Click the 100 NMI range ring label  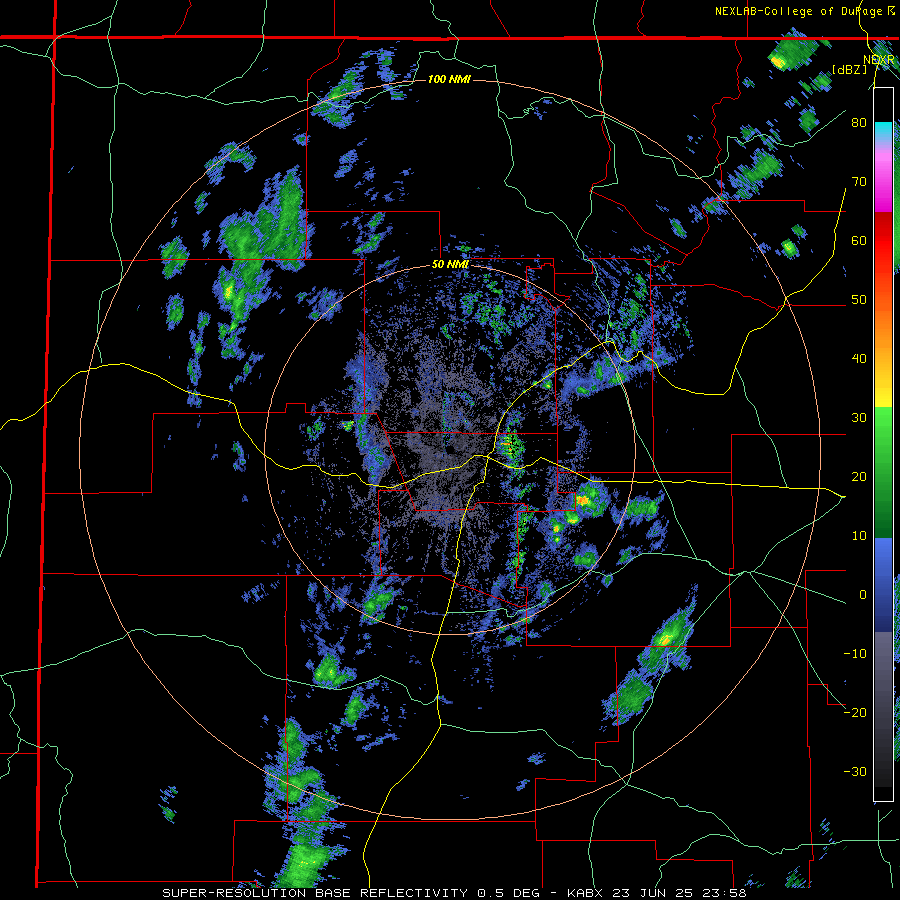(449, 79)
